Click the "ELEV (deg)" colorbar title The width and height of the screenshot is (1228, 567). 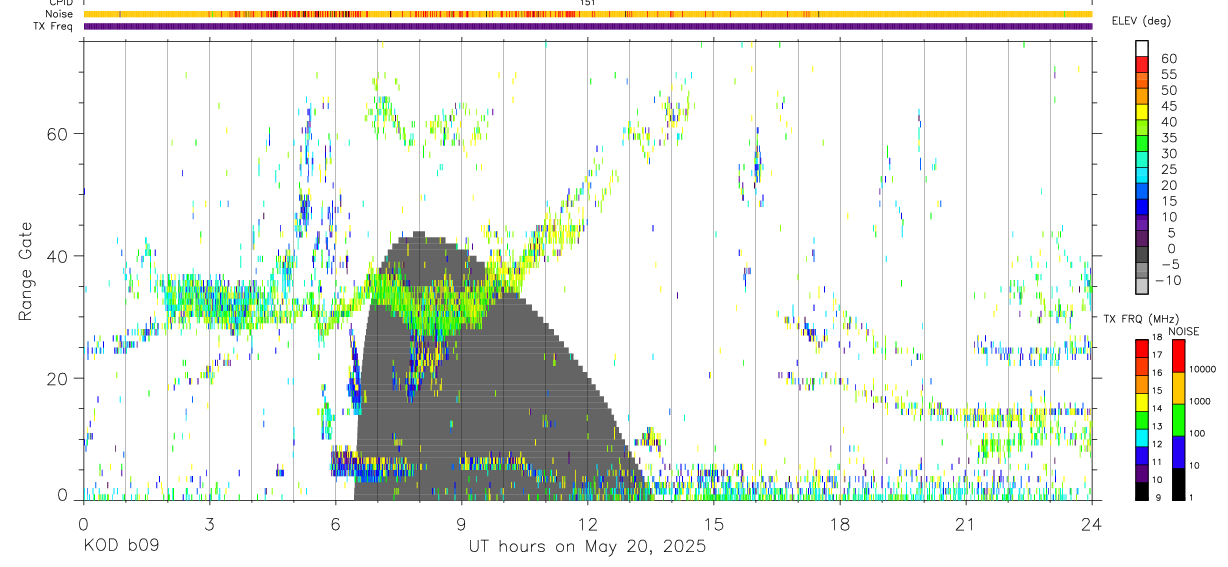[1141, 21]
